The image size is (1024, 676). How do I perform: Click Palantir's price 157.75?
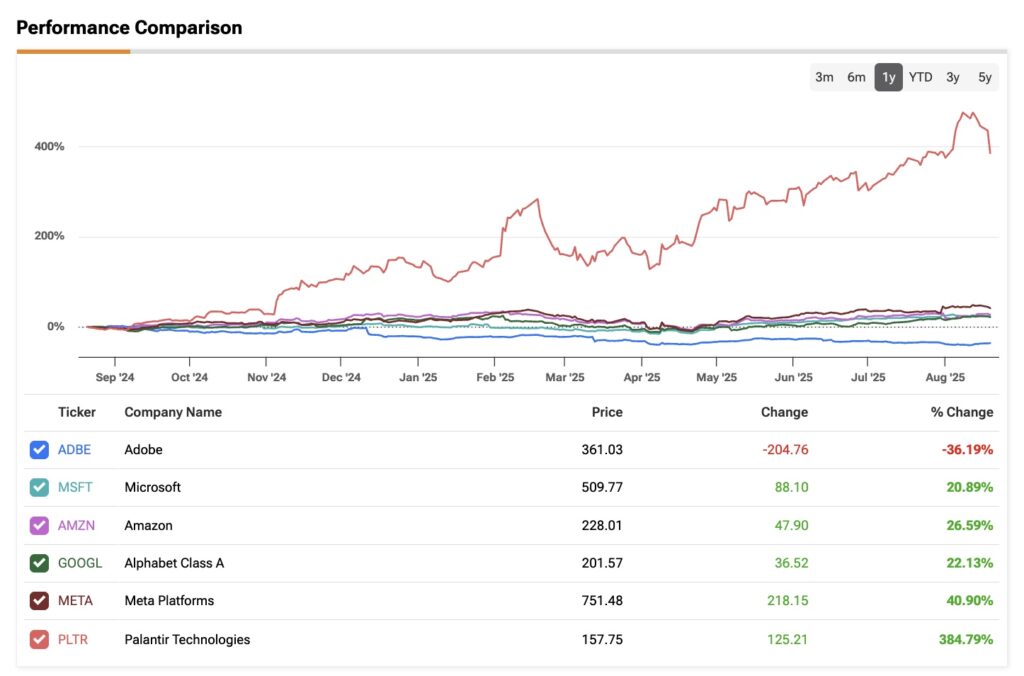click(602, 639)
